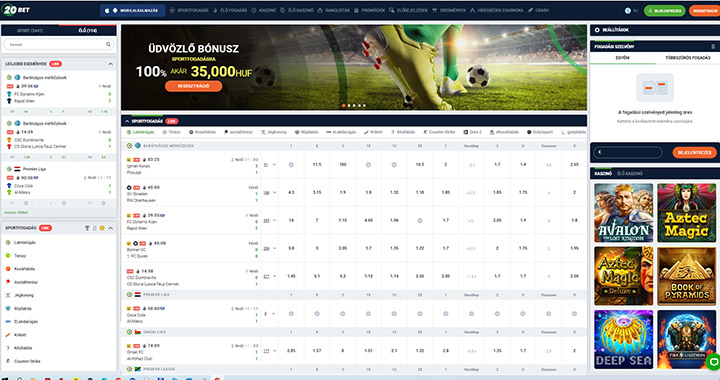Click the stake amount input in betslip
The image size is (720, 380).
pos(628,152)
